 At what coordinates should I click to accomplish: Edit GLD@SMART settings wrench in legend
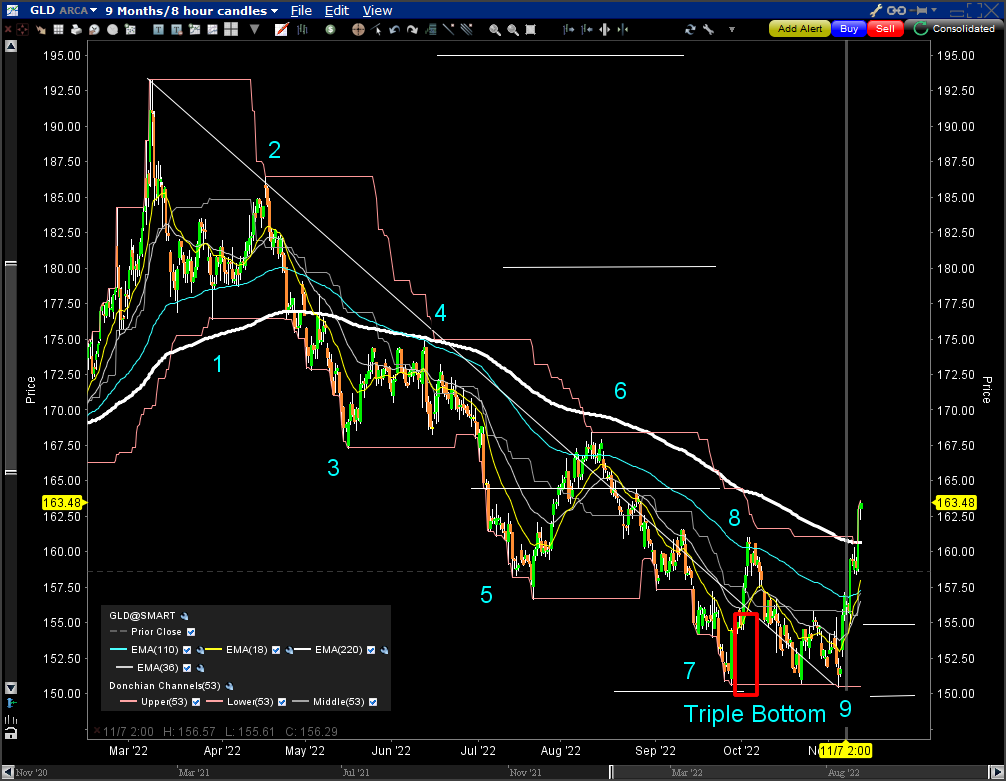pos(185,616)
